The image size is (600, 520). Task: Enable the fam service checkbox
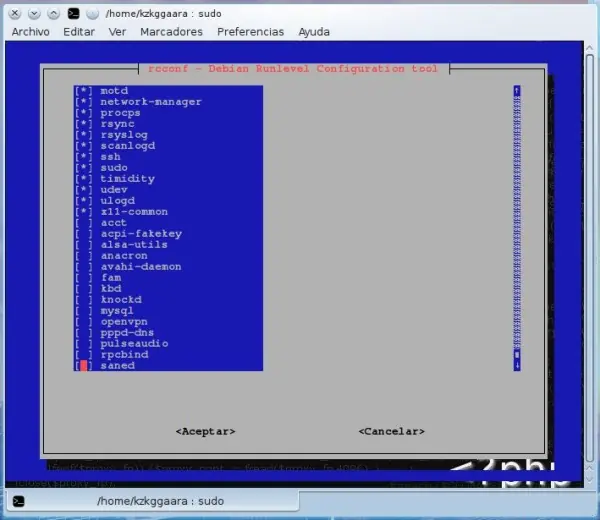click(x=84, y=278)
